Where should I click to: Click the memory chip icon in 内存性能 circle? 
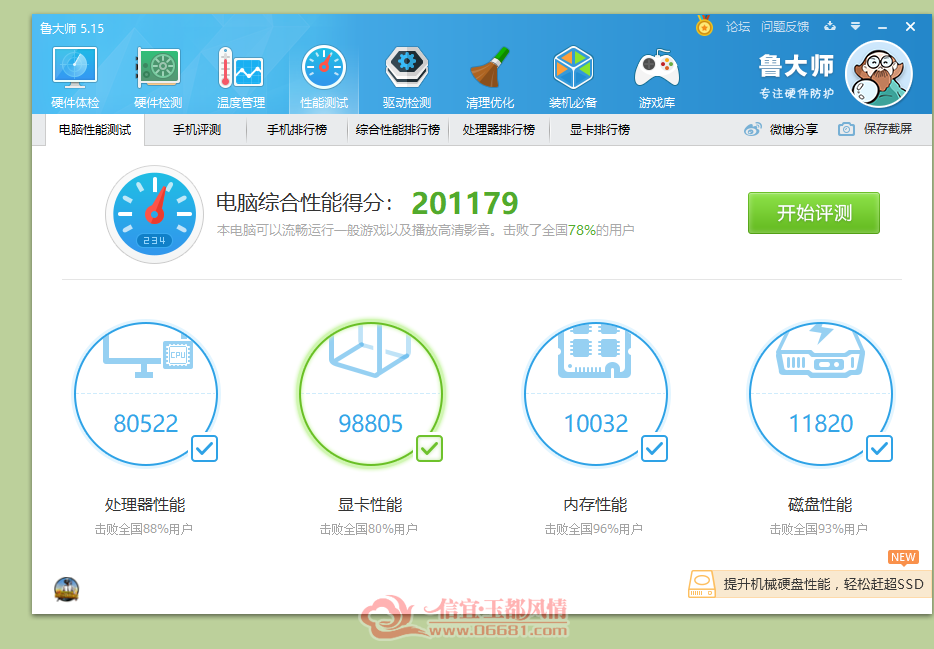(594, 351)
